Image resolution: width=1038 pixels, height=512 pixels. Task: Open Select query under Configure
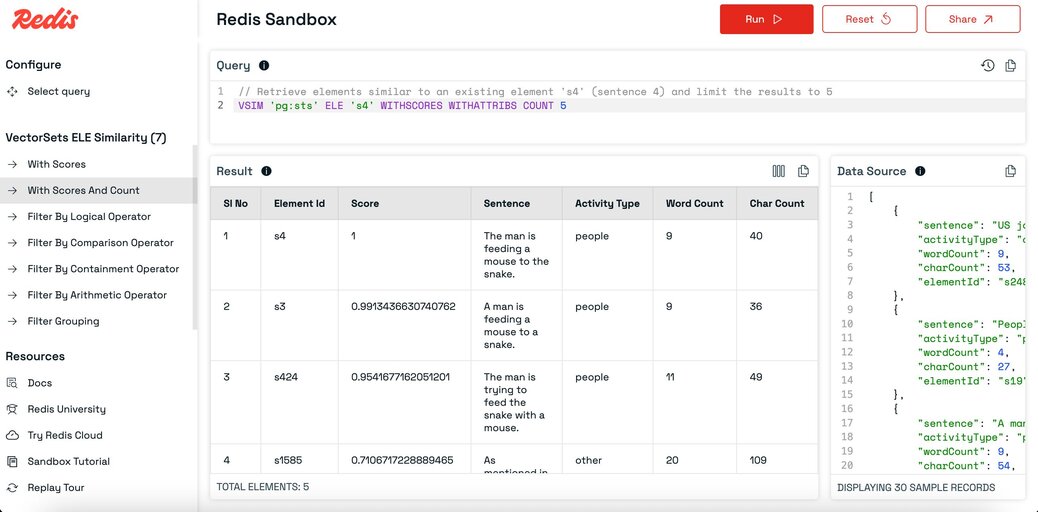tap(58, 91)
